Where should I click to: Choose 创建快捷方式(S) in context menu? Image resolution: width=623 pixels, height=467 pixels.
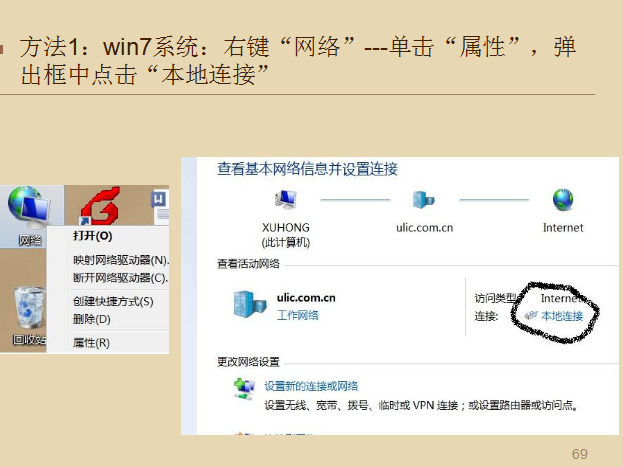pos(113,301)
